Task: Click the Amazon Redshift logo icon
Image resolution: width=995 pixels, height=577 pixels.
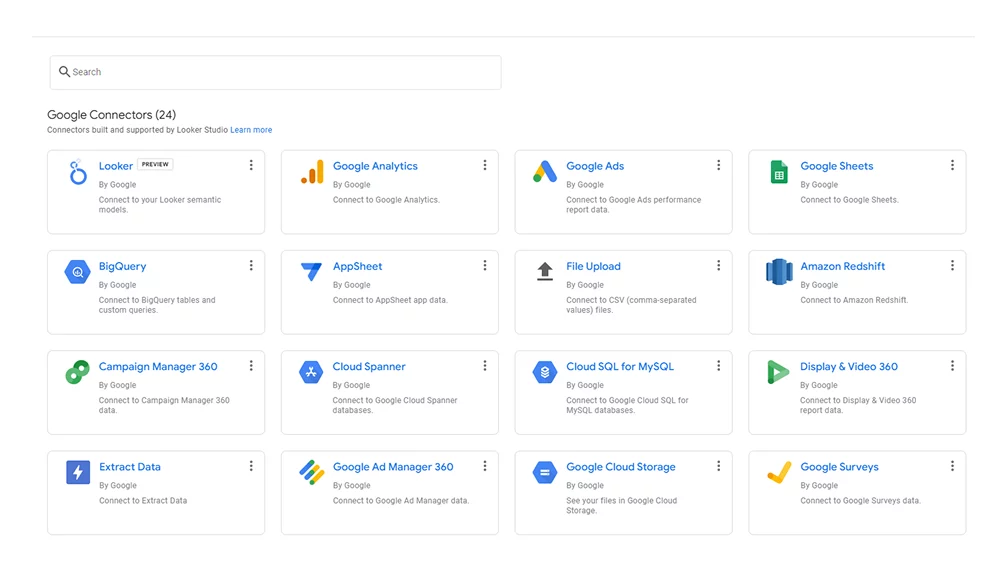Action: [x=779, y=272]
